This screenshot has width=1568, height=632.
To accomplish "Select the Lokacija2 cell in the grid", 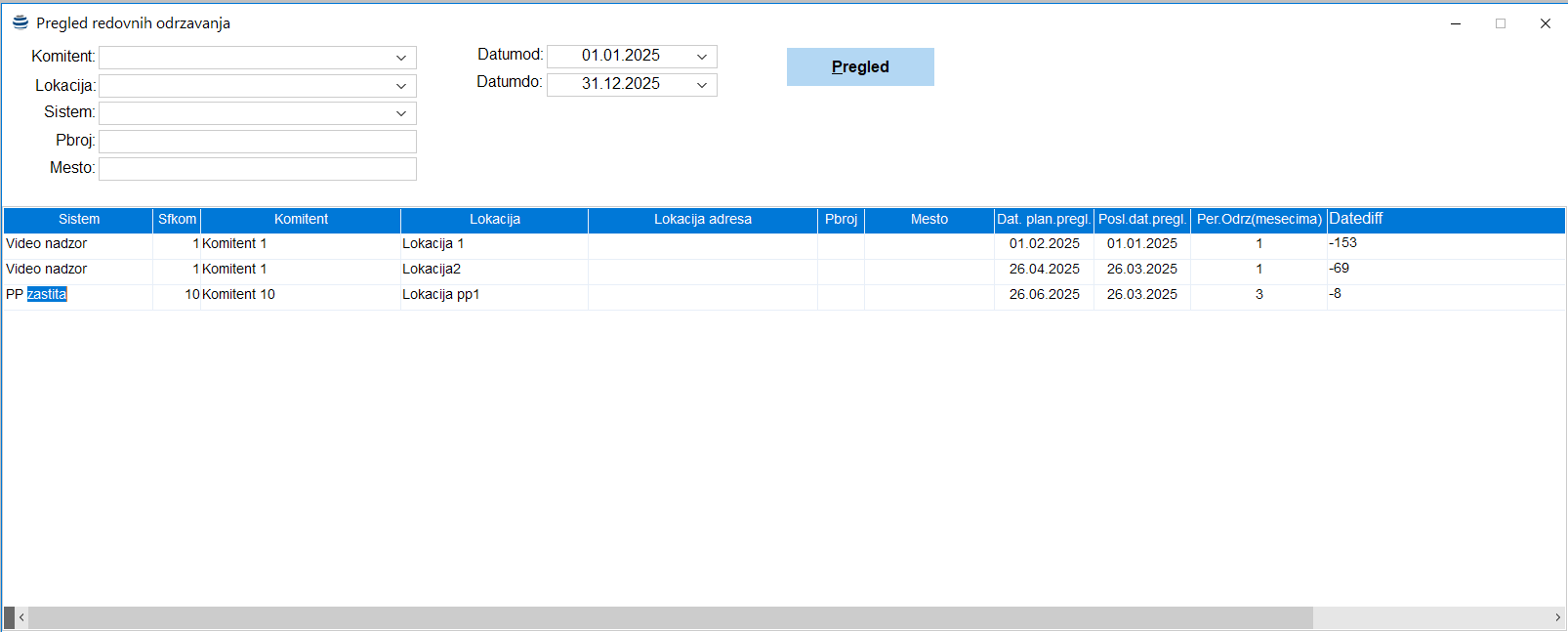I will click(432, 269).
